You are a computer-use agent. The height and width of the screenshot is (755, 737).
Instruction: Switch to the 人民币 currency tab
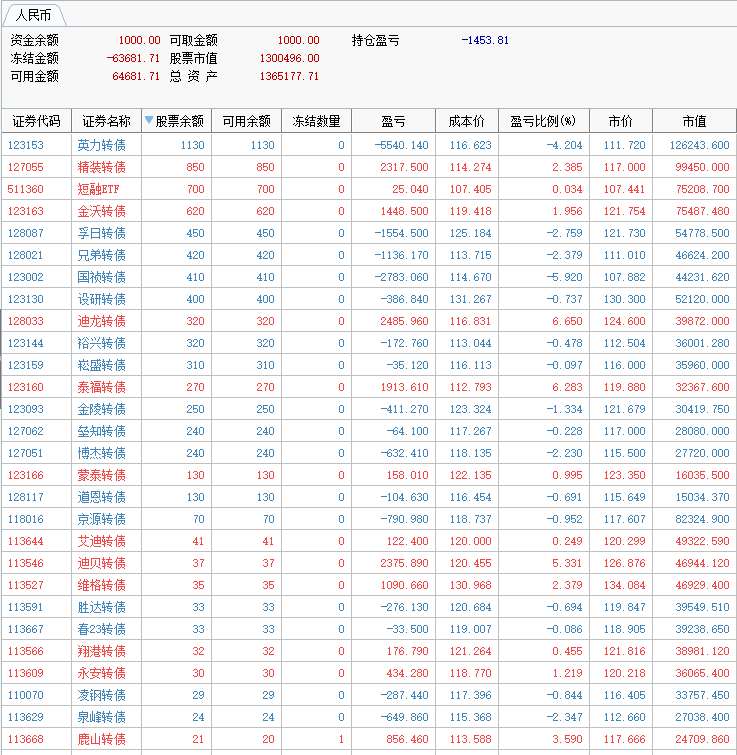click(32, 16)
